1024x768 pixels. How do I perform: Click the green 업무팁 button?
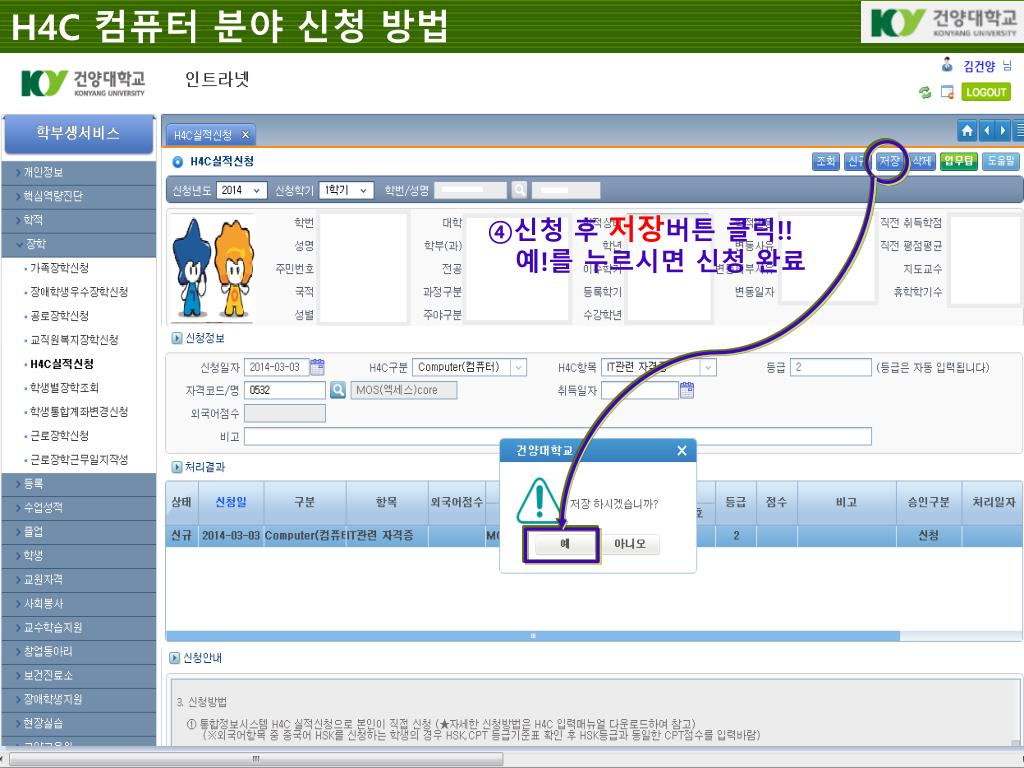click(x=959, y=161)
